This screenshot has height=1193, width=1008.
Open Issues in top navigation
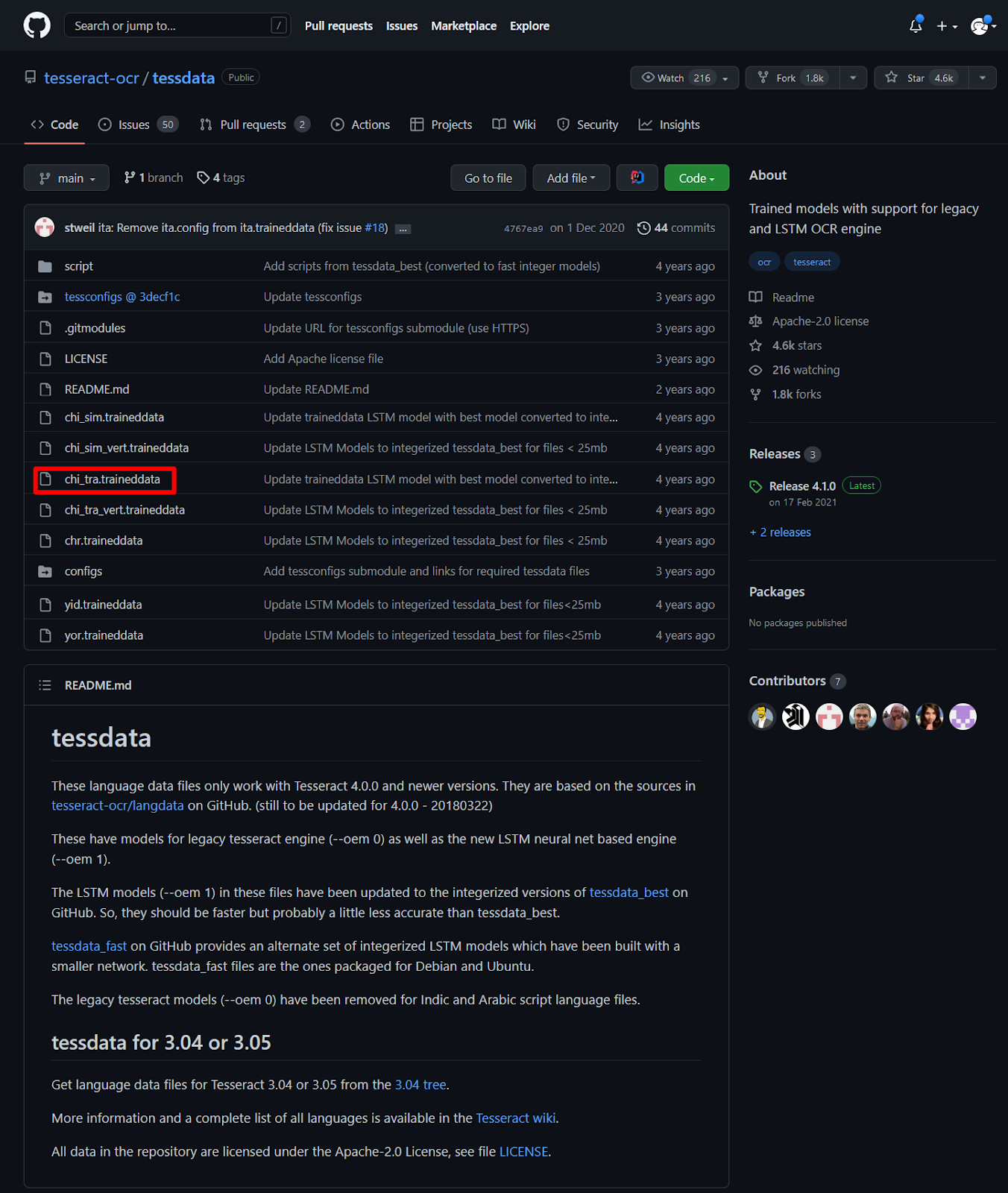(402, 26)
